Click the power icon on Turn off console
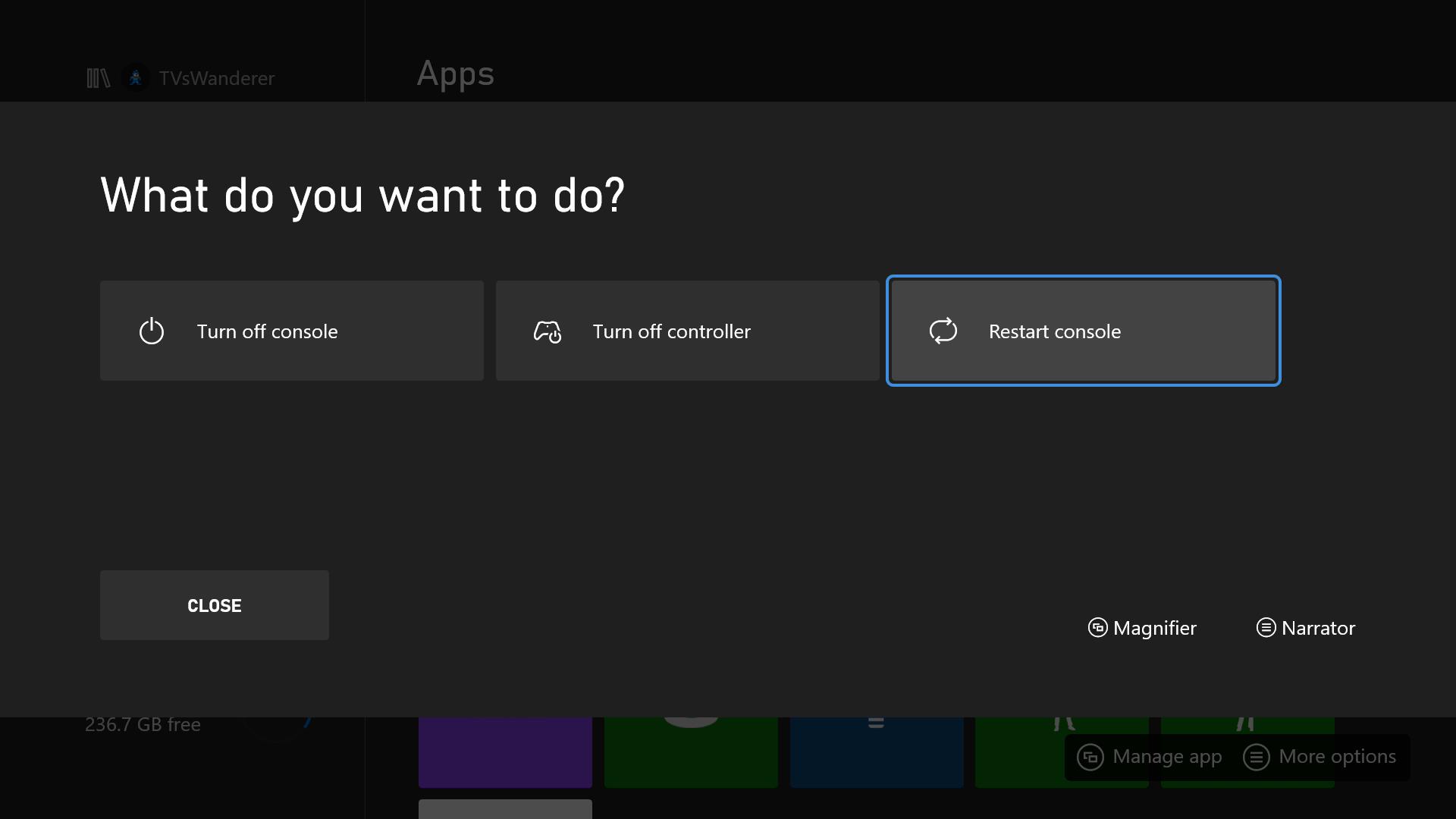 (x=151, y=330)
